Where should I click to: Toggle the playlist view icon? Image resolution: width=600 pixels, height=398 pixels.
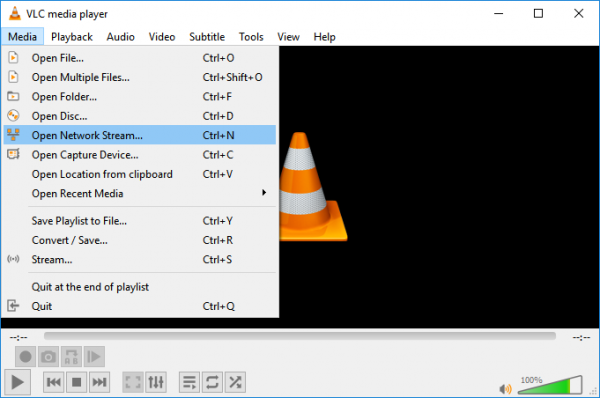click(189, 382)
